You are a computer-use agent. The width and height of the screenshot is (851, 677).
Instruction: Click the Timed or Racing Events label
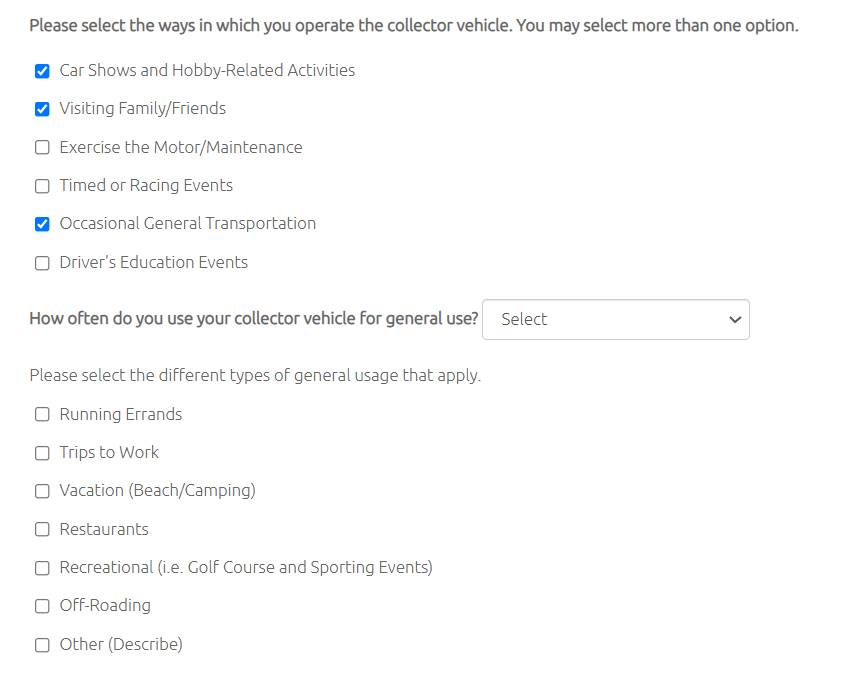pyautogui.click(x=146, y=185)
